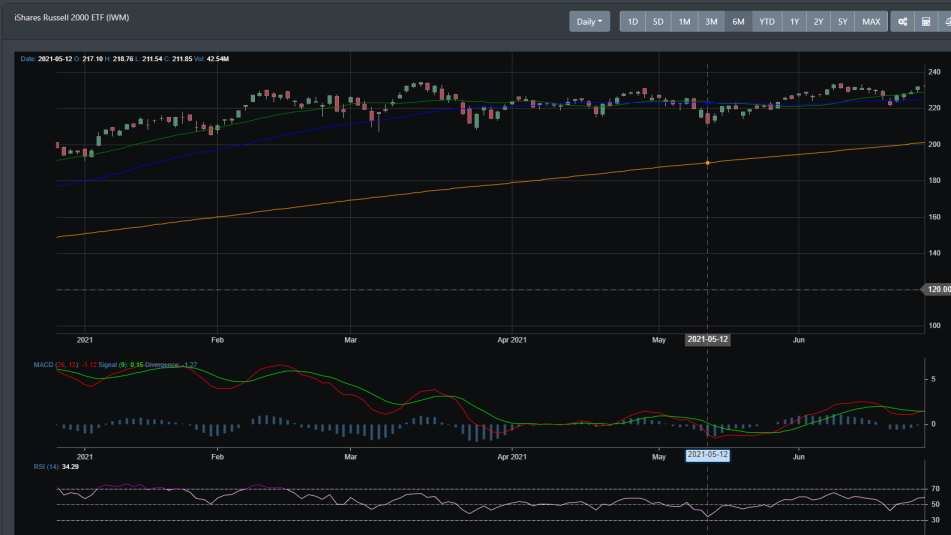
Task: Select the 6M time range
Action: pyautogui.click(x=738, y=22)
